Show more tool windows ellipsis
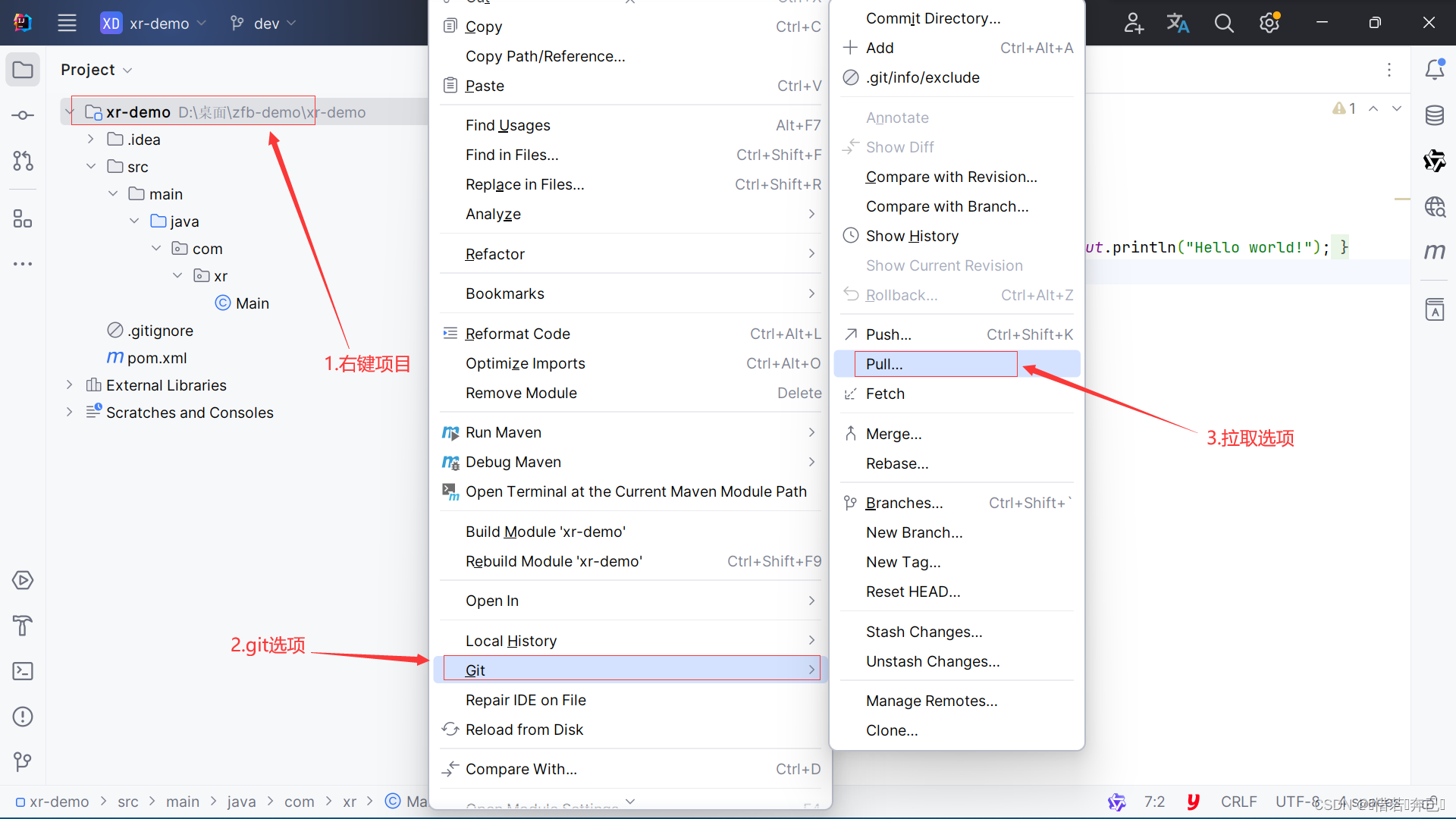 point(23,264)
